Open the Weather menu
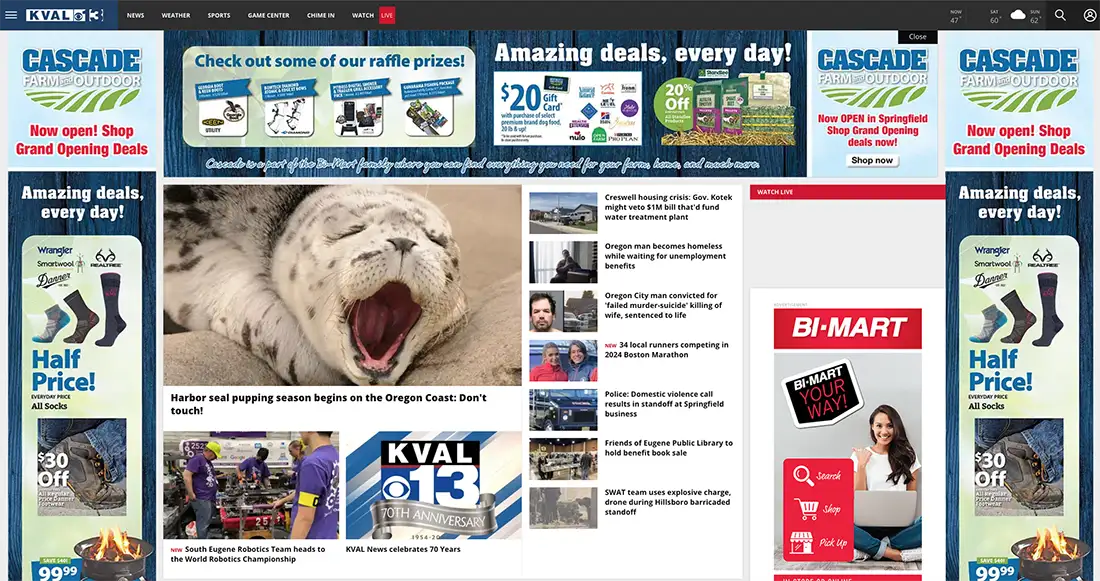This screenshot has width=1100, height=581. point(176,15)
